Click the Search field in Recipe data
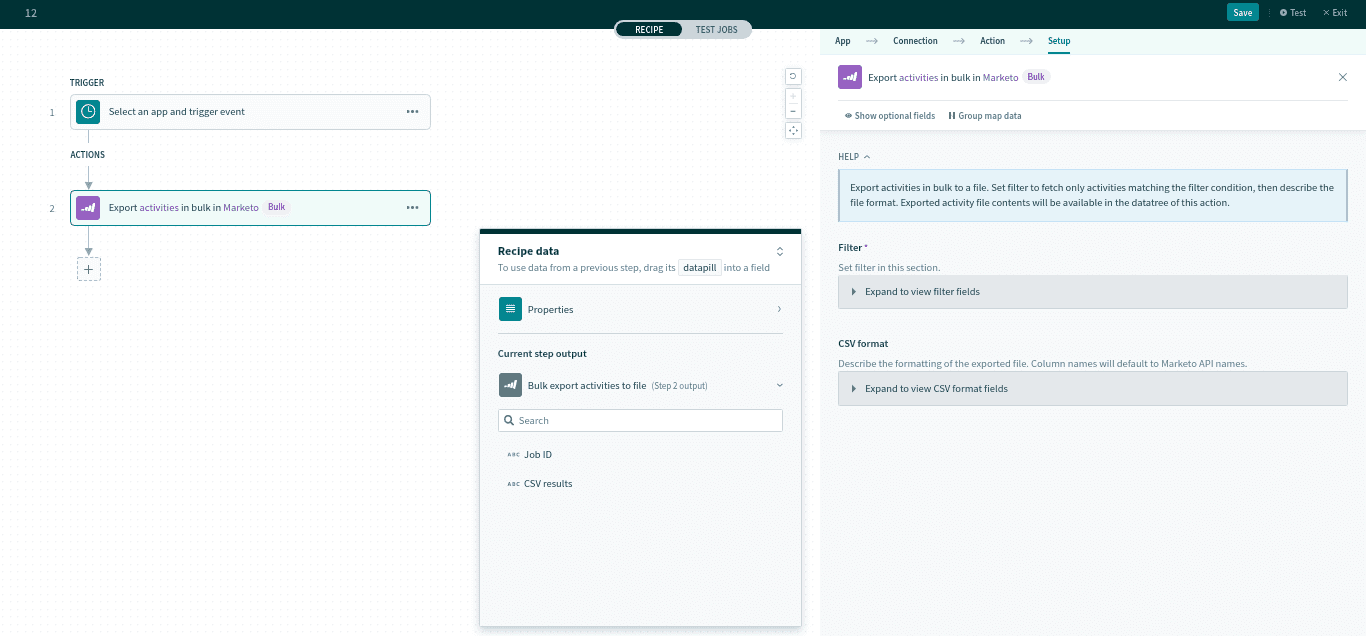1366x636 pixels. pos(640,421)
